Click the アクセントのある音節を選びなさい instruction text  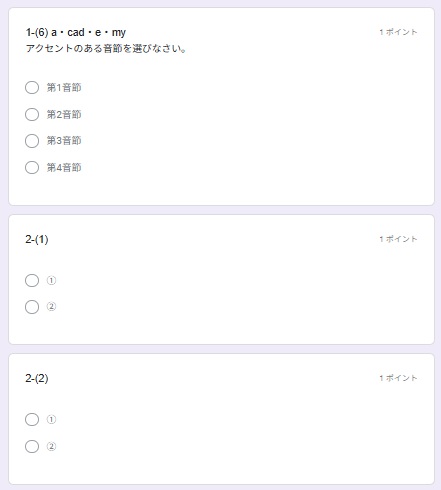(x=106, y=49)
